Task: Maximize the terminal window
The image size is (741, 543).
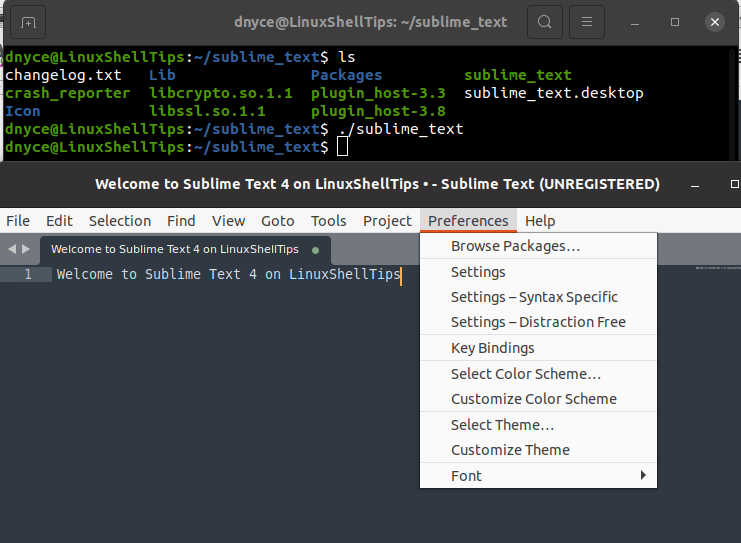Action: click(675, 22)
